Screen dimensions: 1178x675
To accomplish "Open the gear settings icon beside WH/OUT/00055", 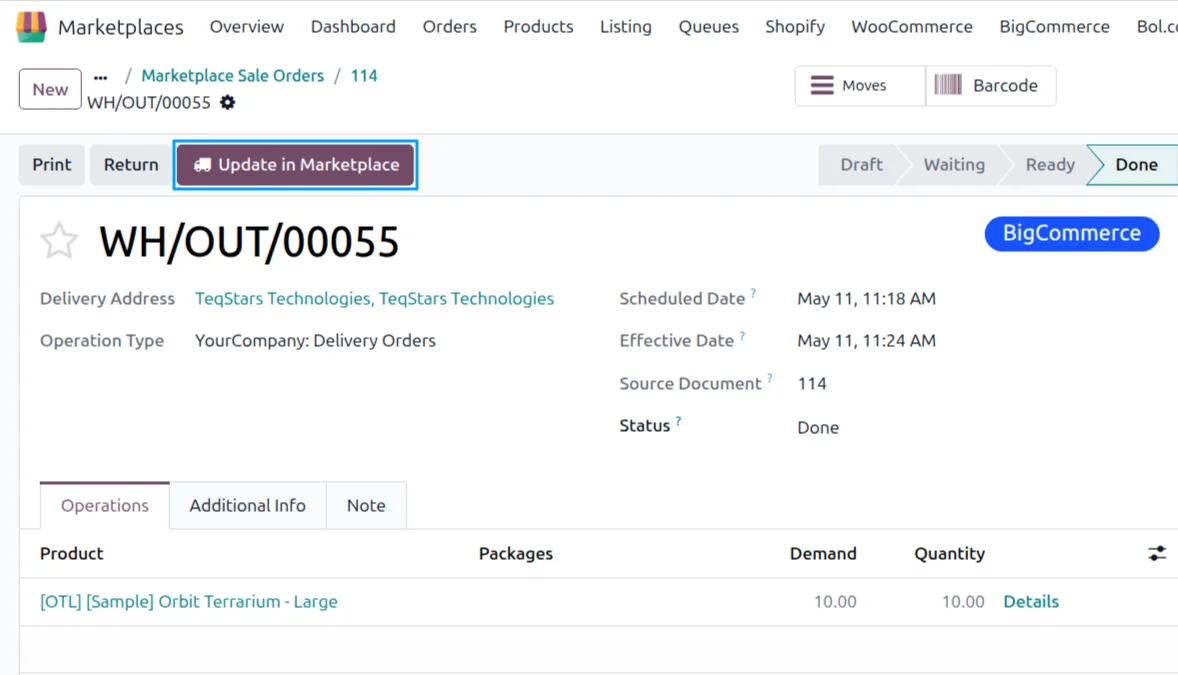I will click(228, 102).
